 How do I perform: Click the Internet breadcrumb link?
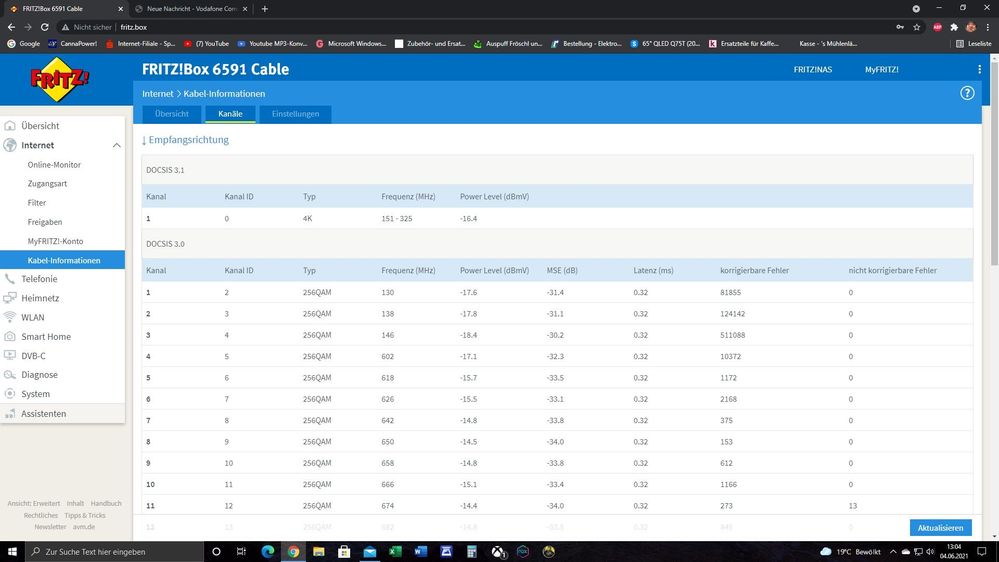[x=158, y=93]
